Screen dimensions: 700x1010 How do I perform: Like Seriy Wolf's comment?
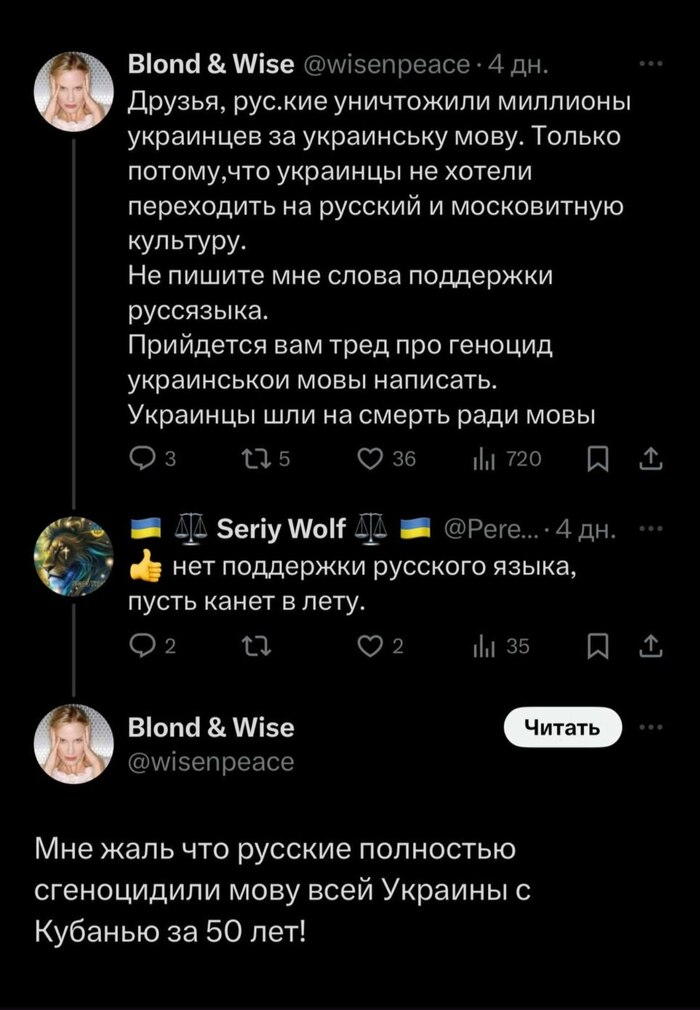click(372, 647)
